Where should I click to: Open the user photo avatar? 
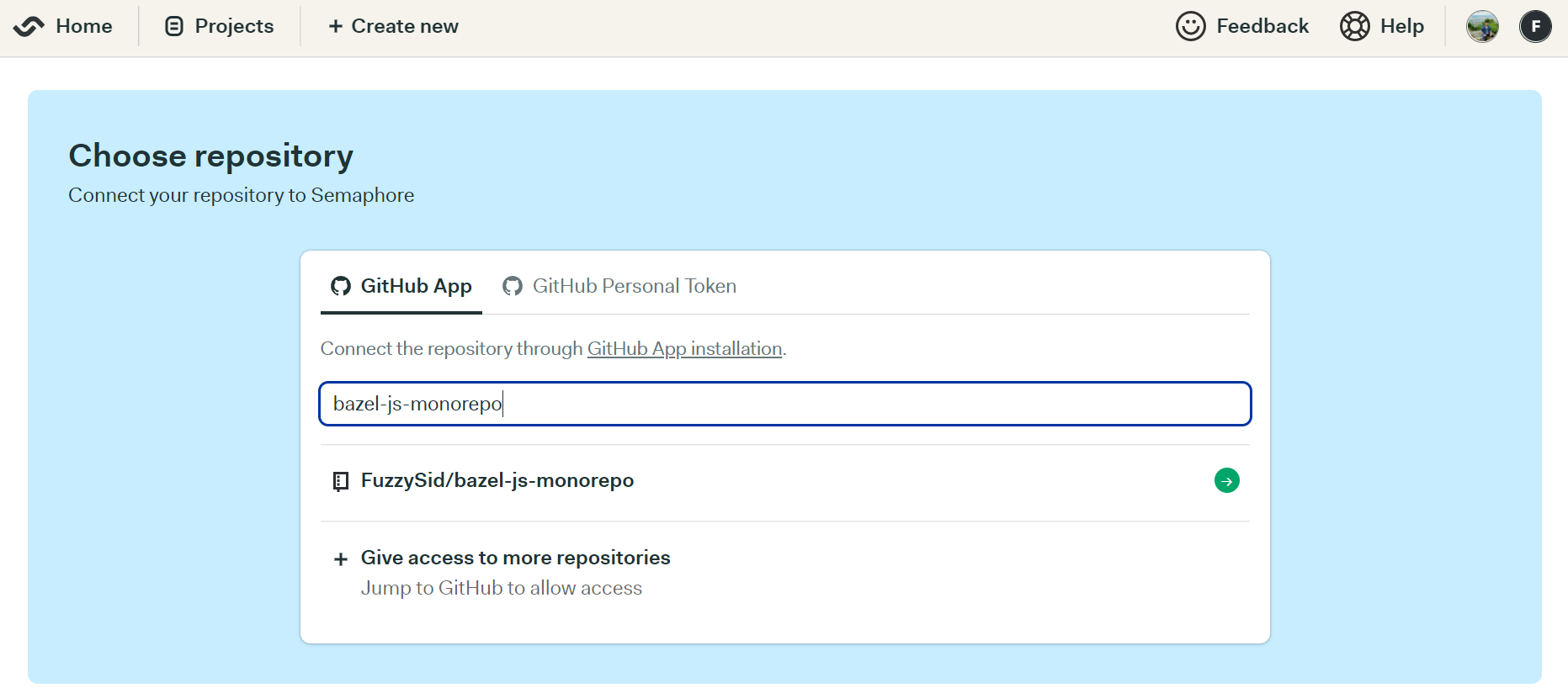pos(1482,26)
